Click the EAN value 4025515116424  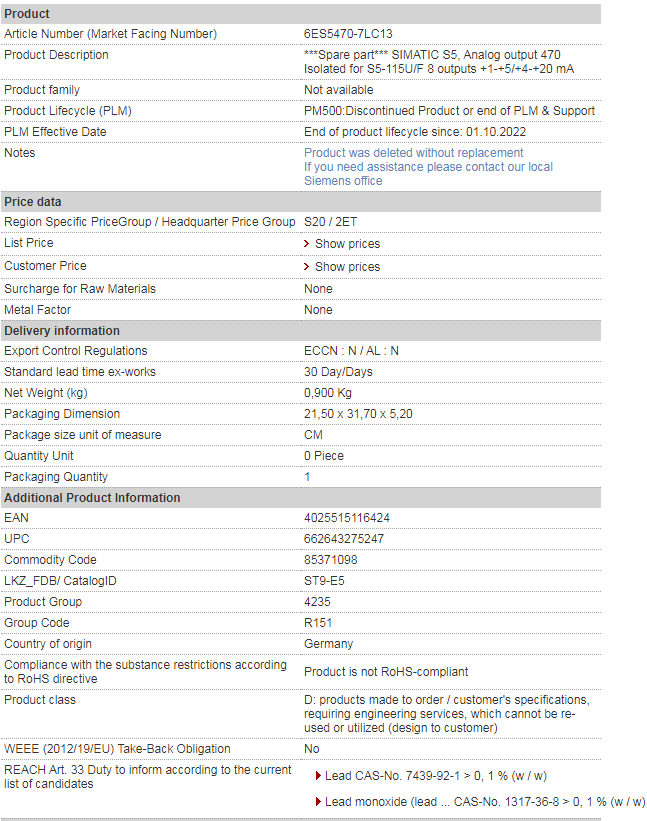tap(347, 518)
